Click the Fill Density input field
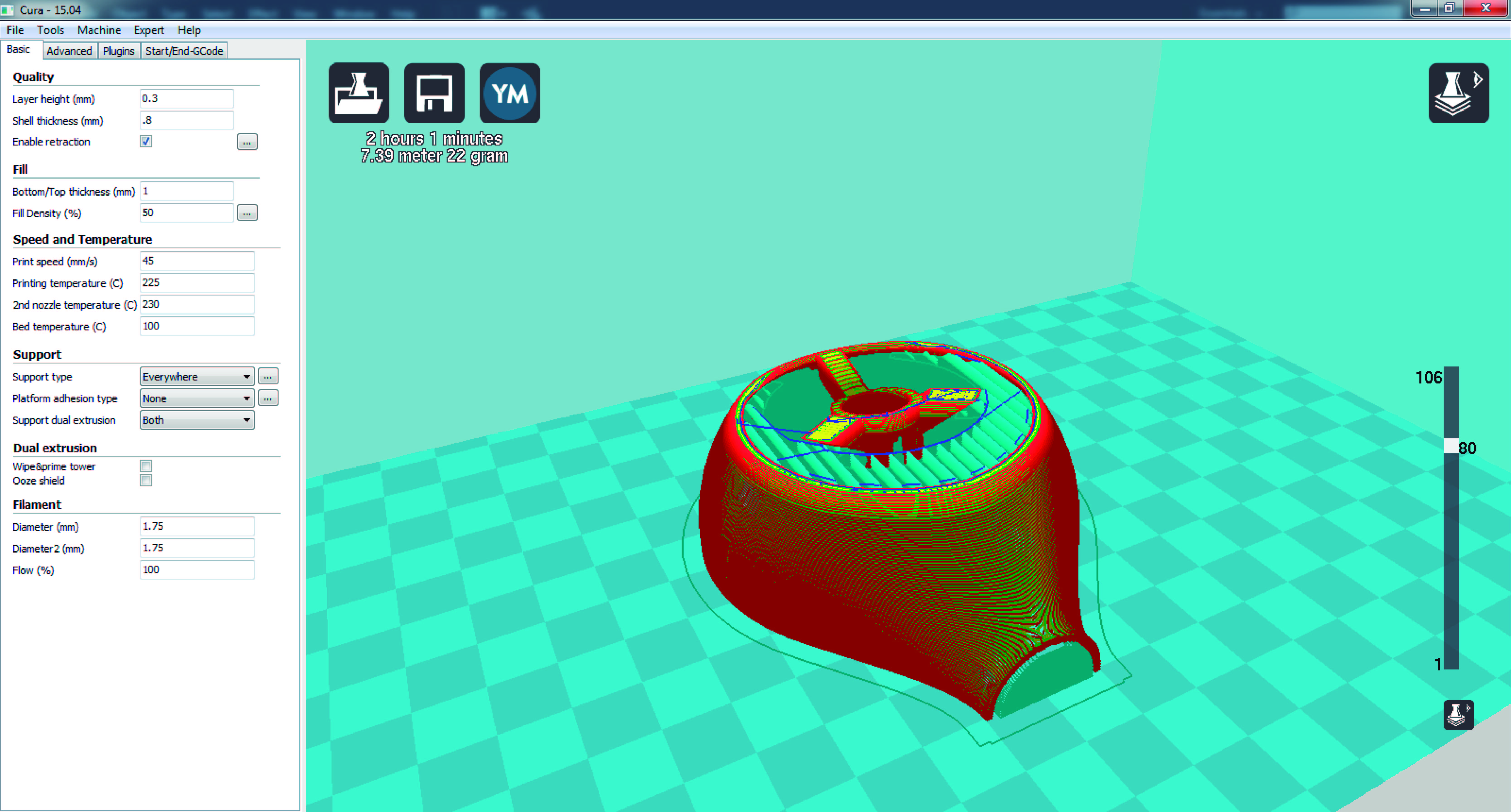 click(x=187, y=213)
